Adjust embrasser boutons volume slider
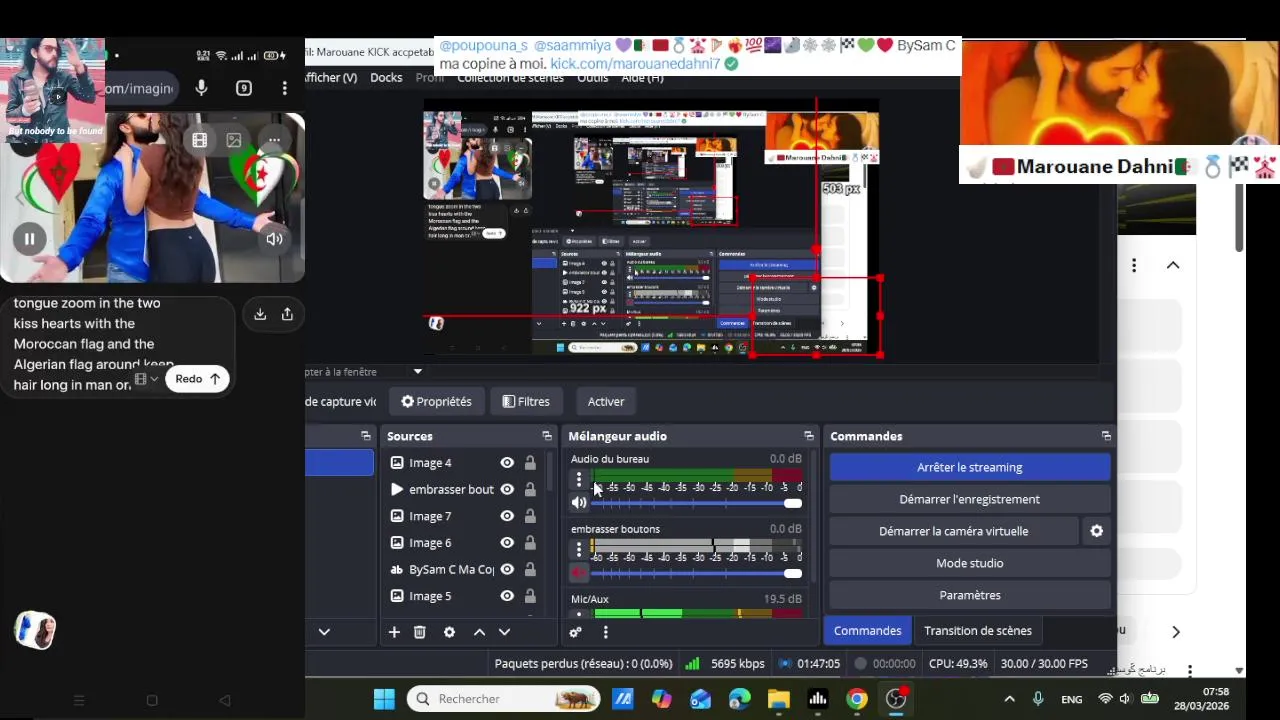 [x=697, y=573]
